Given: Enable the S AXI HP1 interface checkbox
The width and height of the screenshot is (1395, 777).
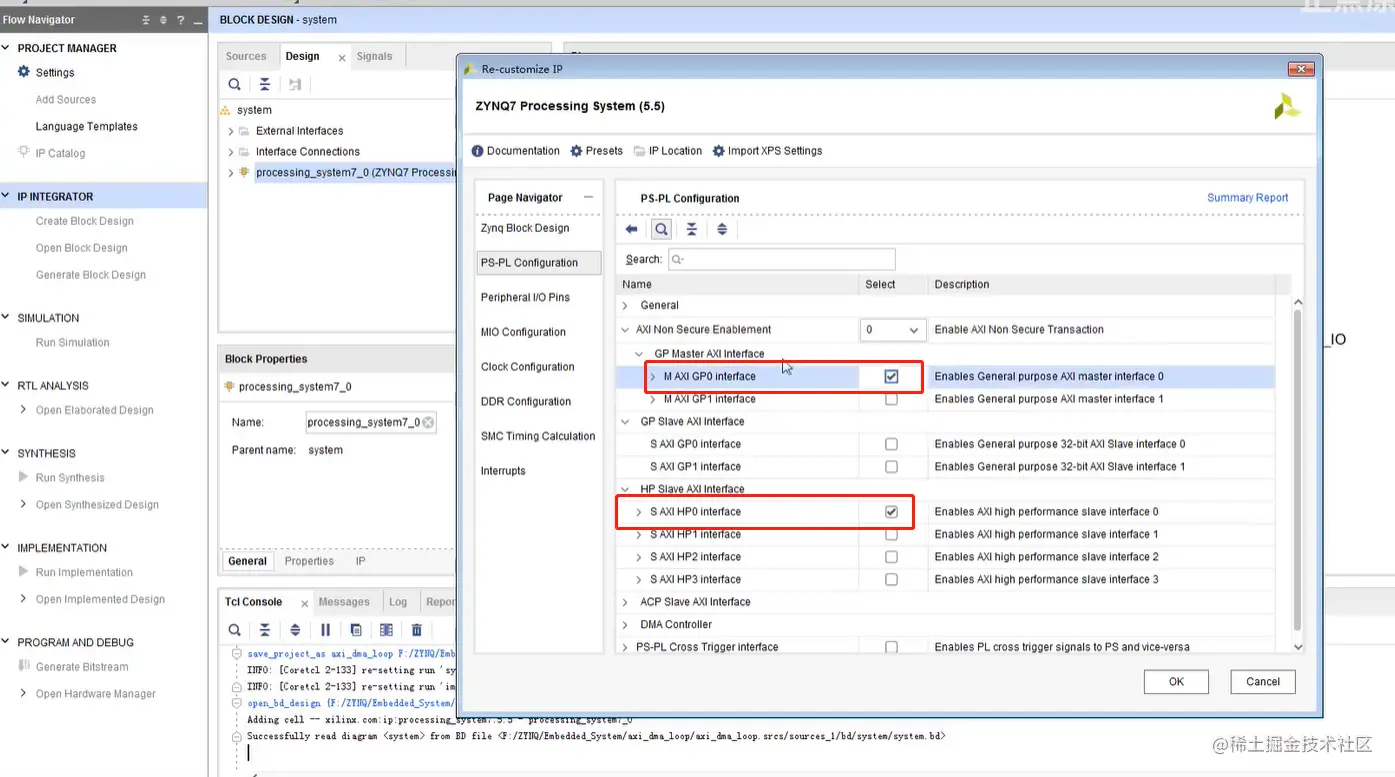Looking at the screenshot, I should 891,534.
